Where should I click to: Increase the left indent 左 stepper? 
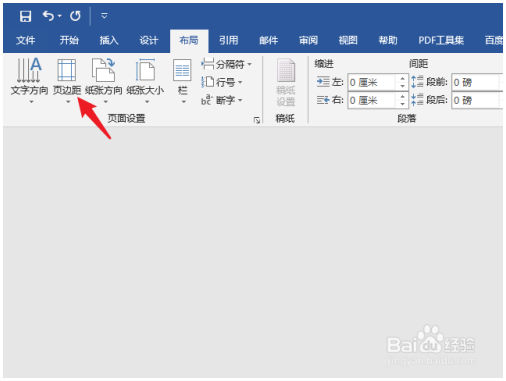[x=402, y=79]
